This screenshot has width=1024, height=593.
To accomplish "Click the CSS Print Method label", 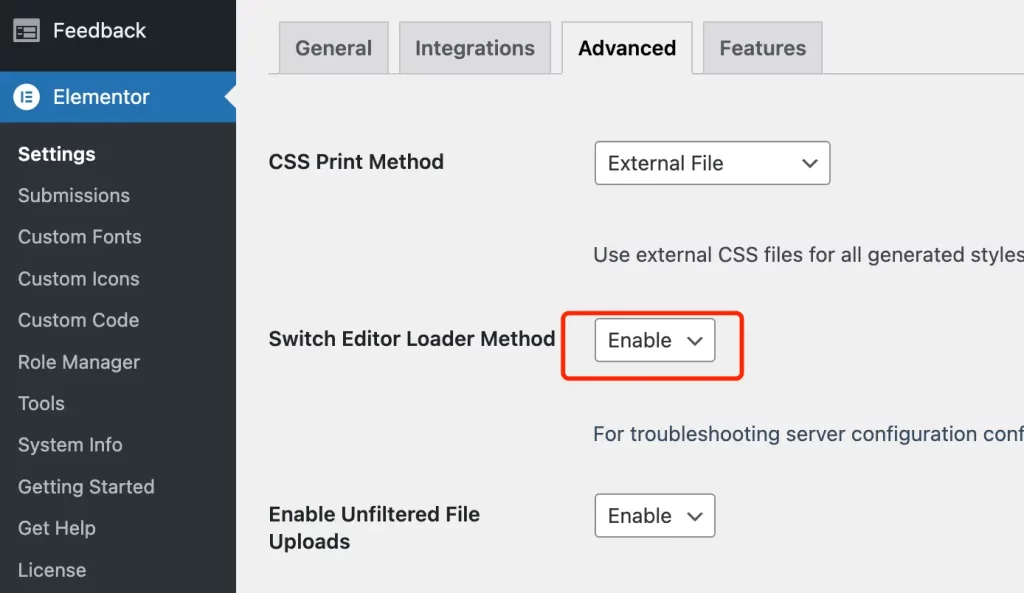I will click(356, 162).
